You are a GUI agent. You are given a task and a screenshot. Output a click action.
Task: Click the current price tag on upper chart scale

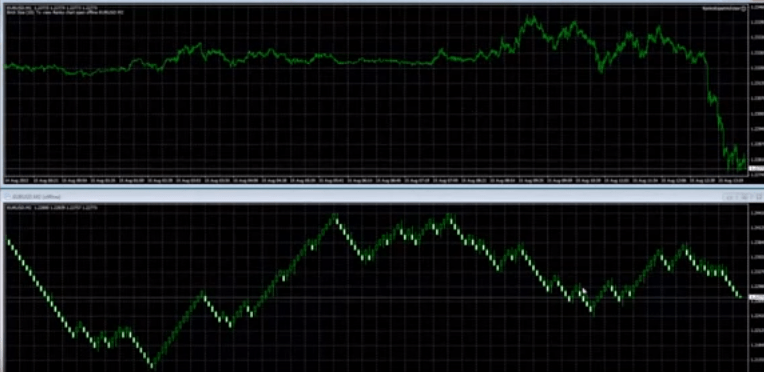coord(756,169)
